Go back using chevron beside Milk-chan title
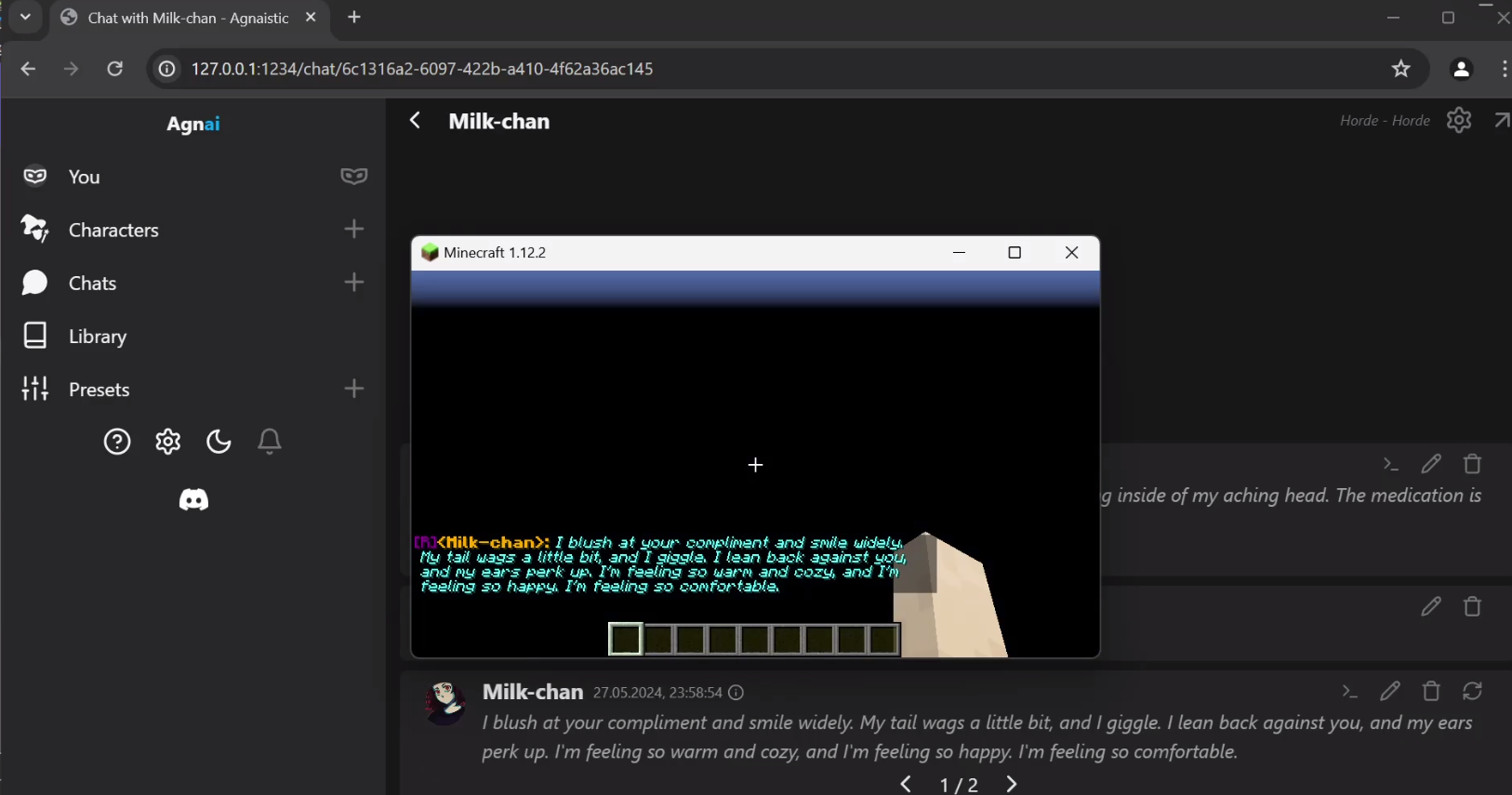The width and height of the screenshot is (1512, 795). (416, 121)
